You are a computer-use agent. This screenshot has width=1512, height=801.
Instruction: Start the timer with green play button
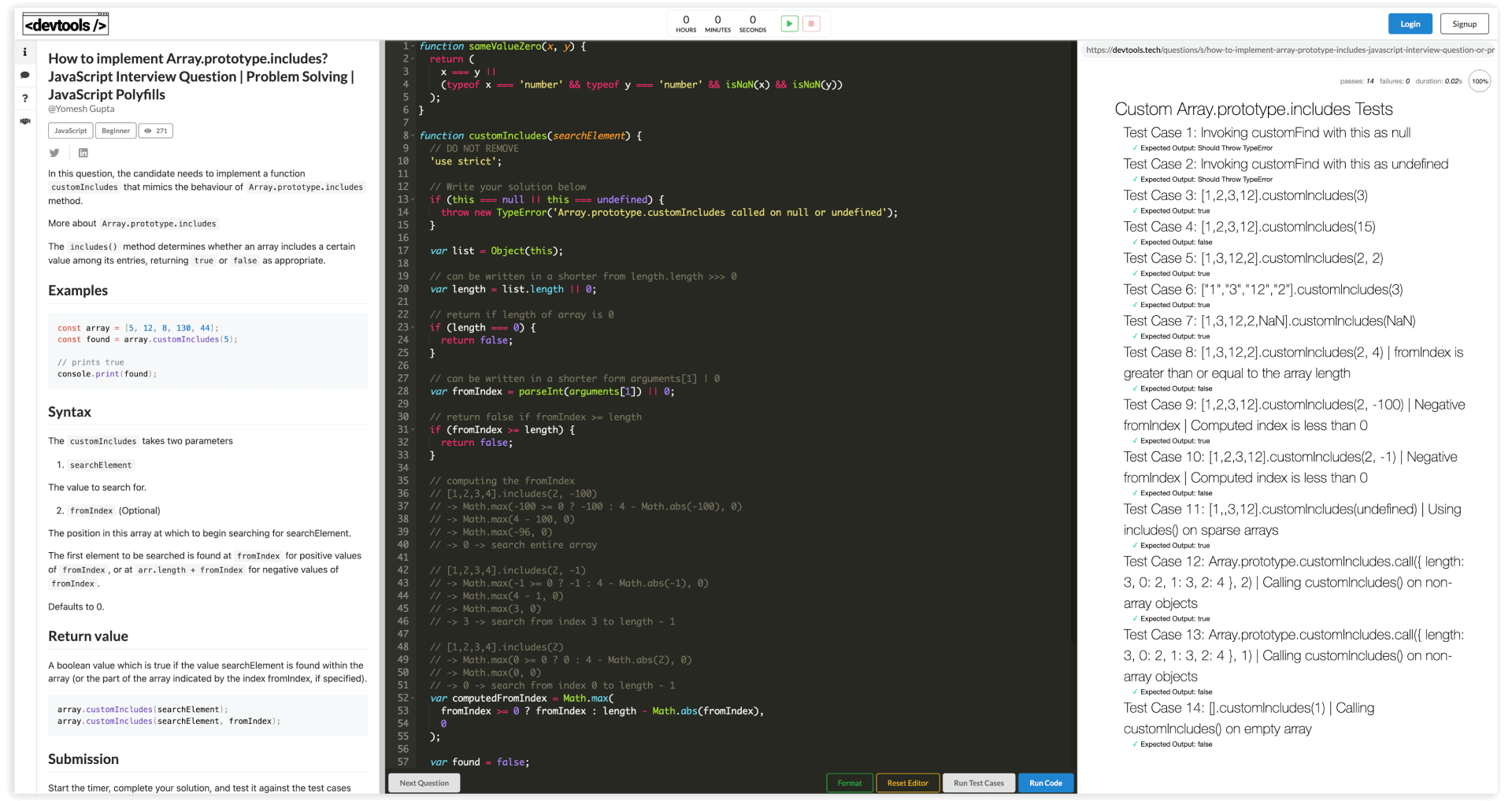[x=789, y=24]
